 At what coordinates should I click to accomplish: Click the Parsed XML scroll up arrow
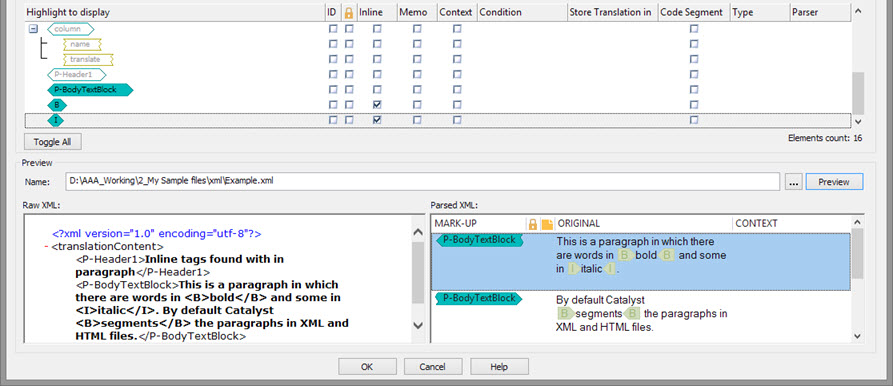[858, 223]
